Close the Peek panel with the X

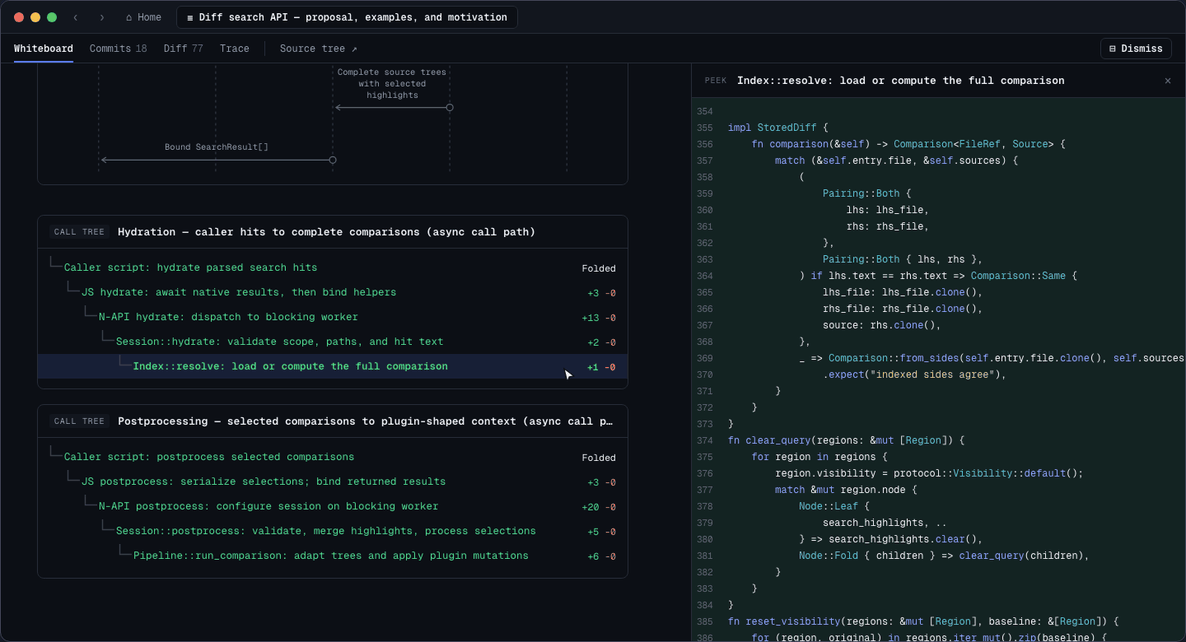pyautogui.click(x=1168, y=81)
